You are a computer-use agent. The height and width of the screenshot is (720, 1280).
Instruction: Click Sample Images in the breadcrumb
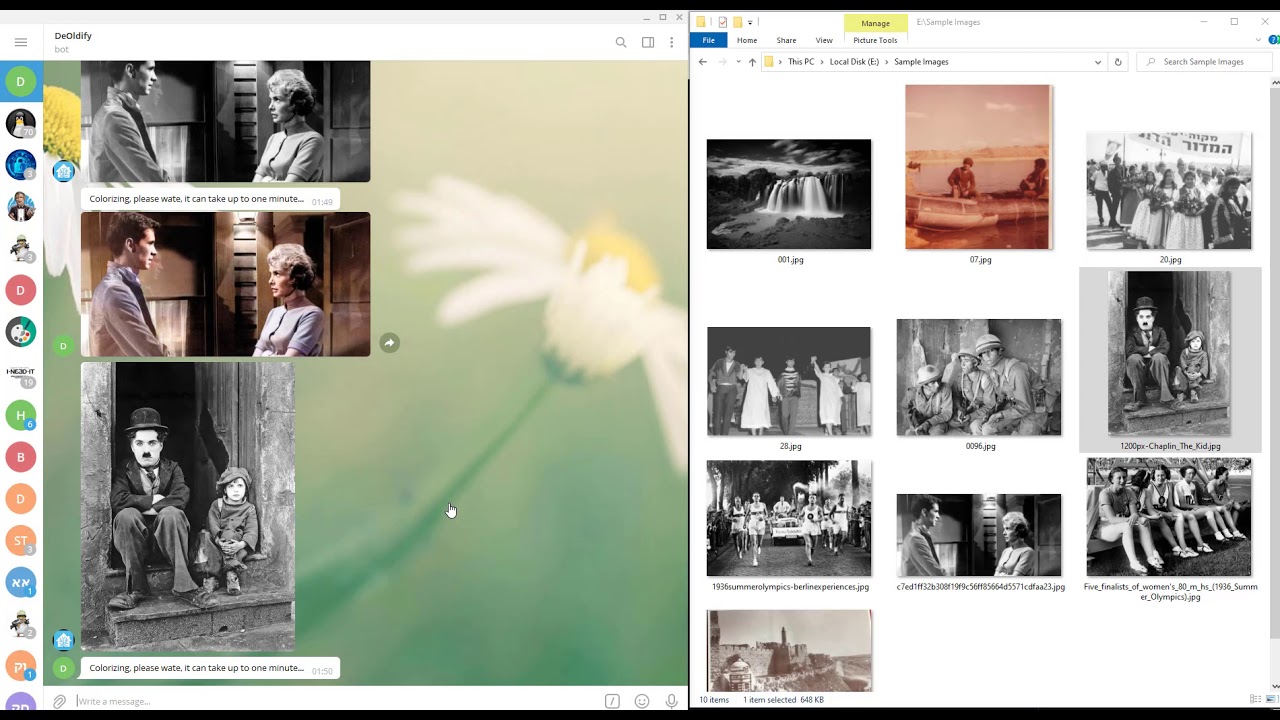921,62
